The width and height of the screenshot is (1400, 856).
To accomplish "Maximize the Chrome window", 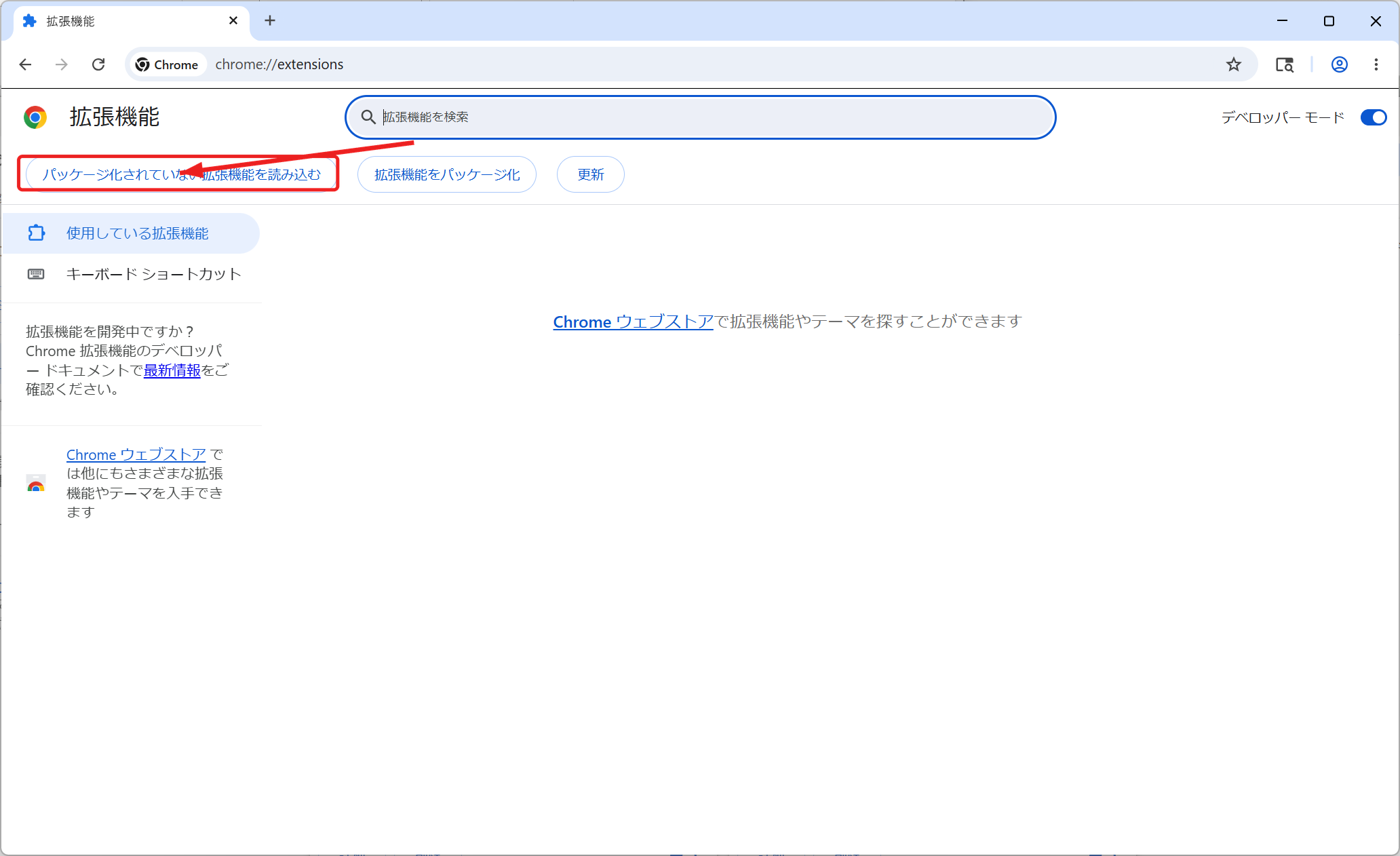I will 1329,21.
